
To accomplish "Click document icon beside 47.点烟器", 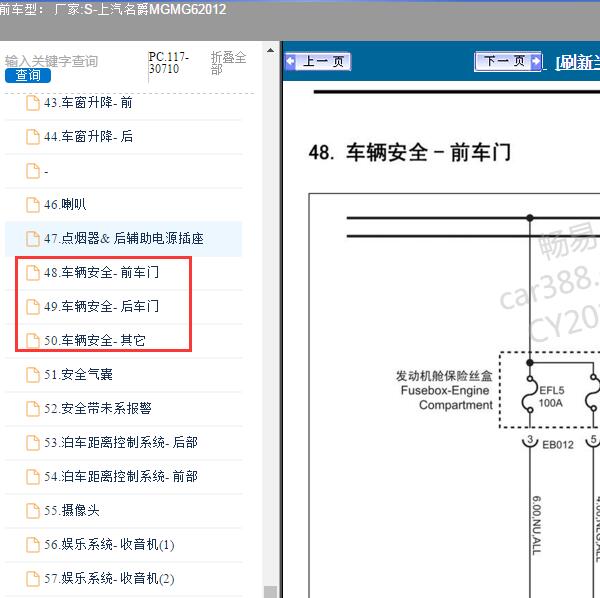I will coord(33,239).
